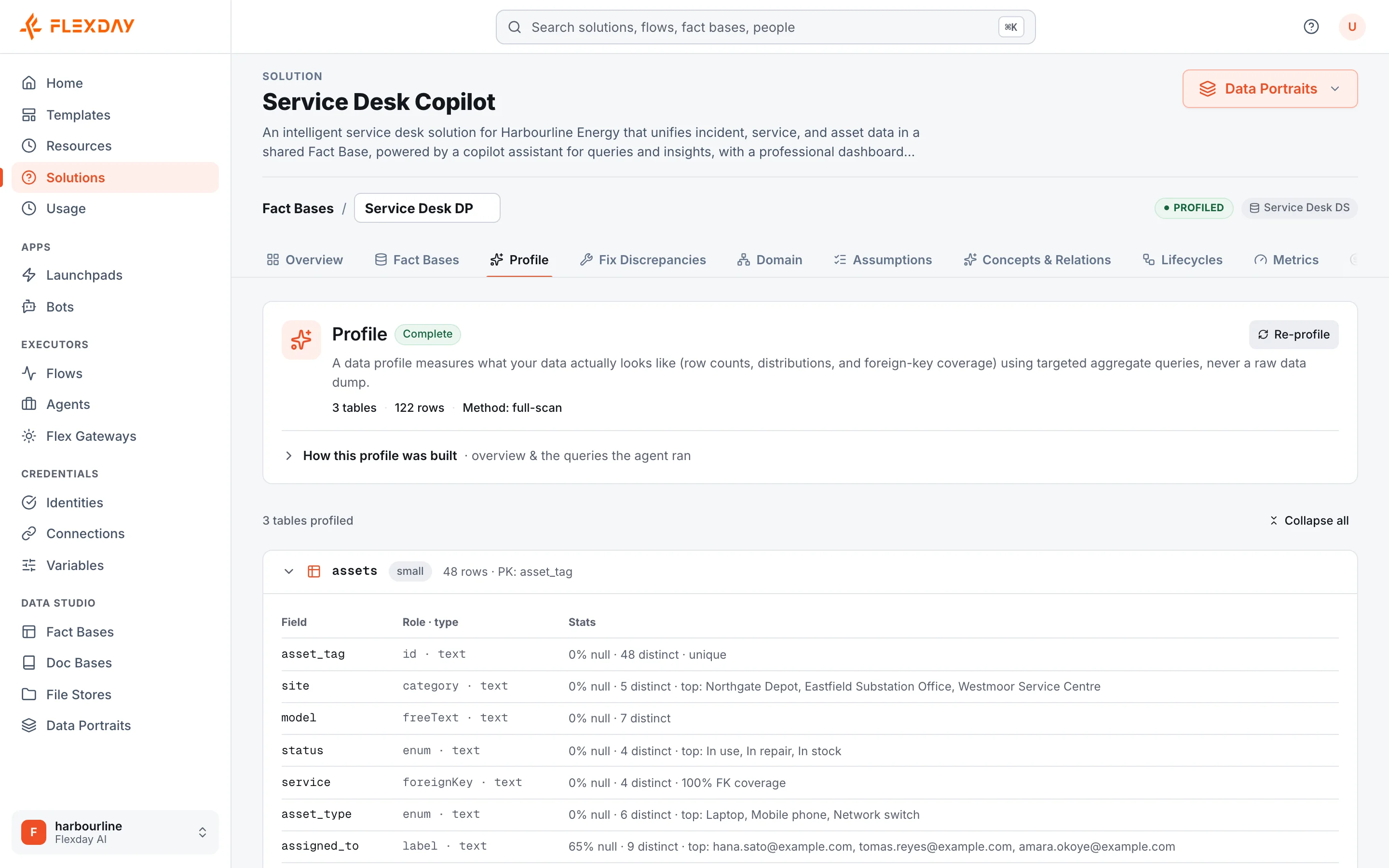Open Templates in sidebar
Image resolution: width=1389 pixels, height=868 pixels.
pos(115,115)
